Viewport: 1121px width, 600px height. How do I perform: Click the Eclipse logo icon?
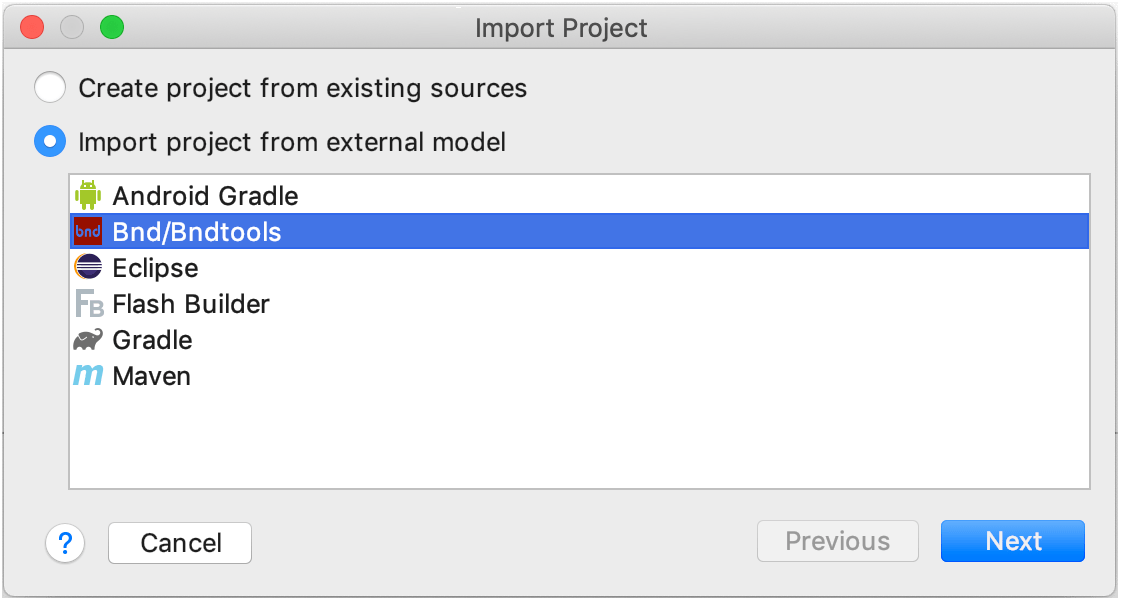(88, 267)
